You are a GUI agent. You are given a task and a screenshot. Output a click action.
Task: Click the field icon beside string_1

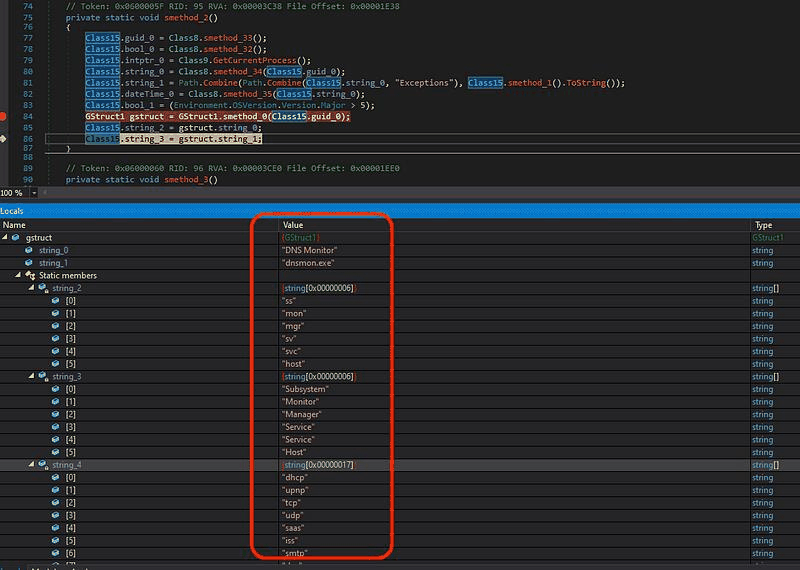(x=29, y=263)
